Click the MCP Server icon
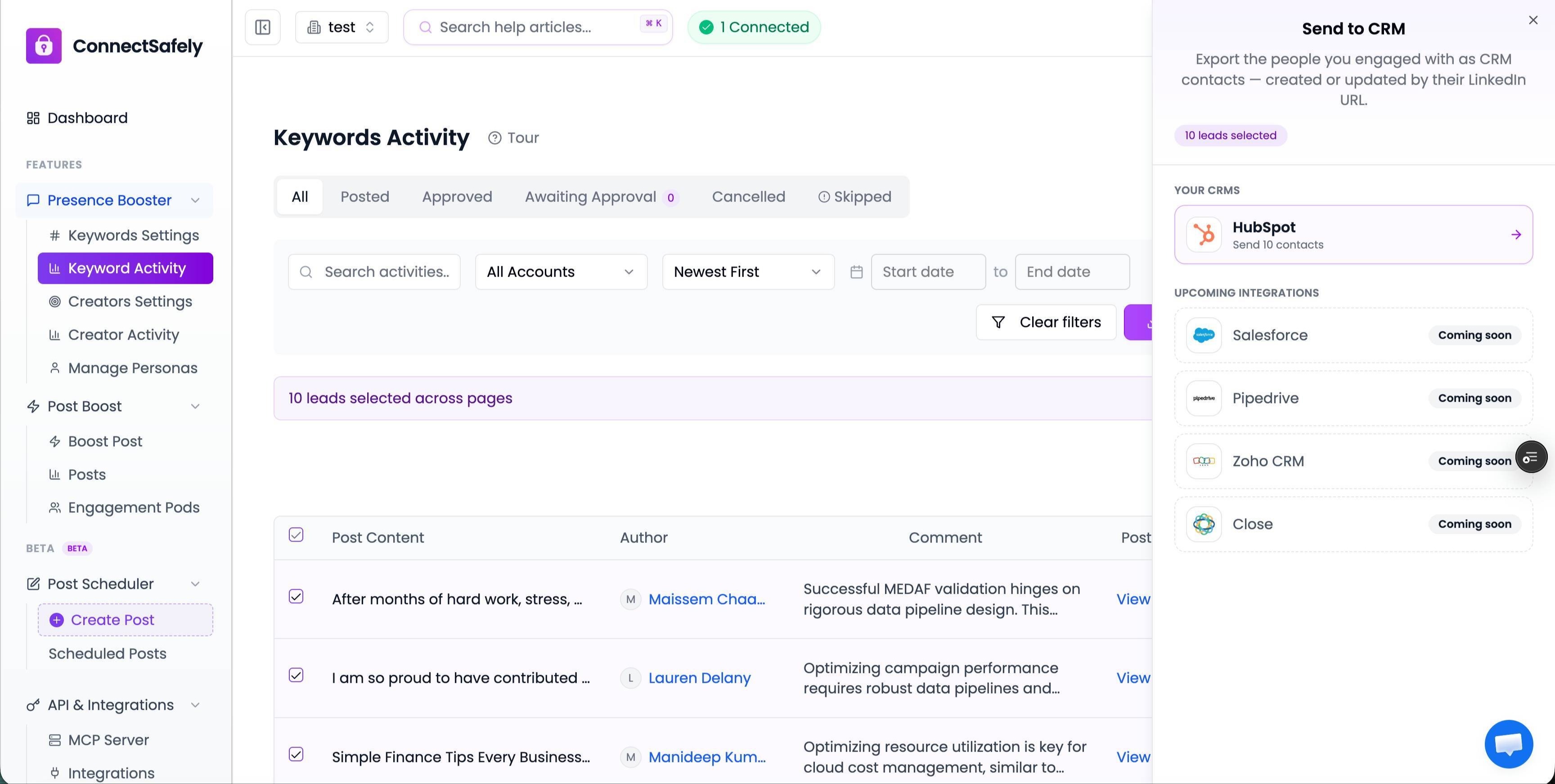This screenshot has height=784, width=1555. click(54, 740)
